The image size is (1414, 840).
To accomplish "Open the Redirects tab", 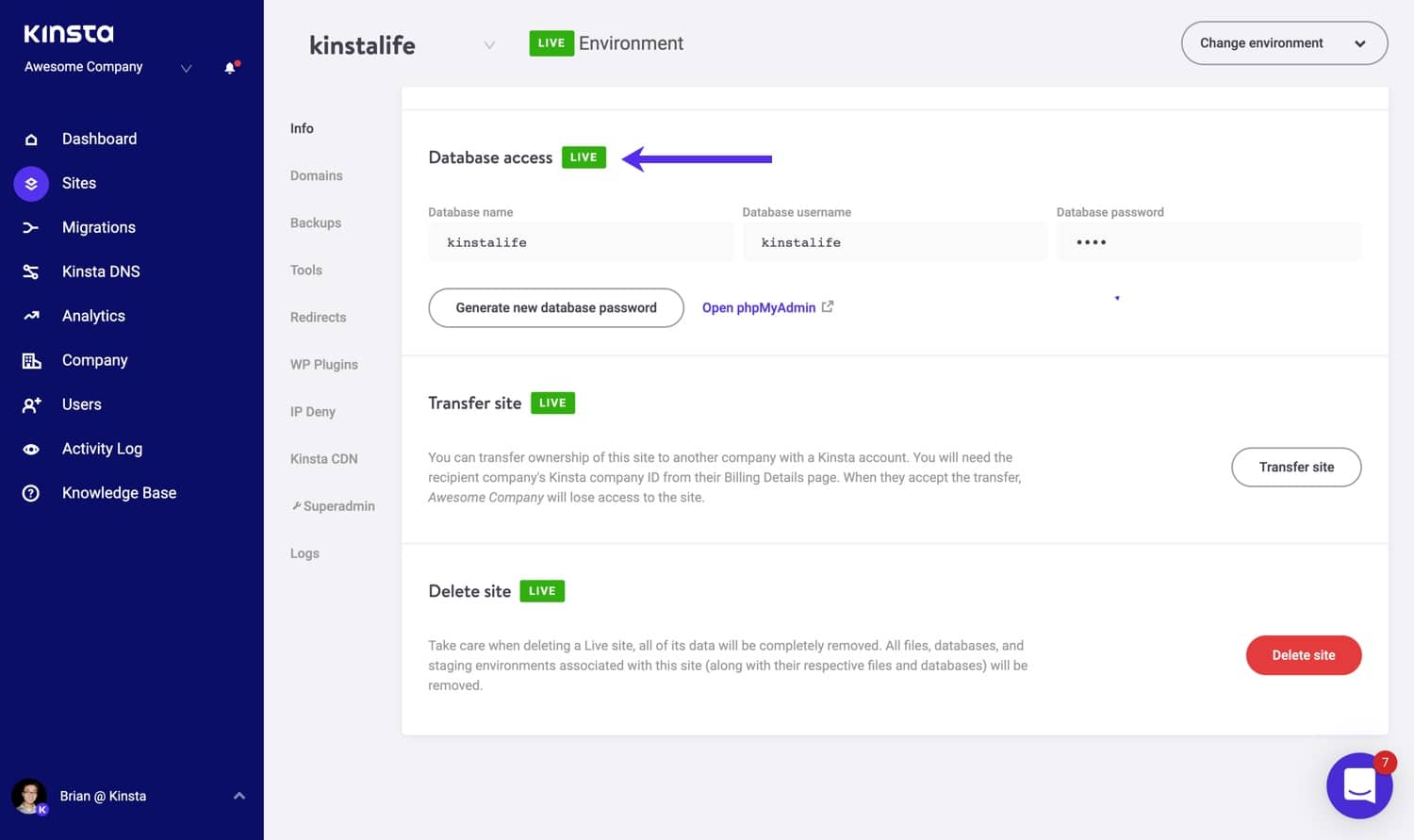I will (319, 317).
